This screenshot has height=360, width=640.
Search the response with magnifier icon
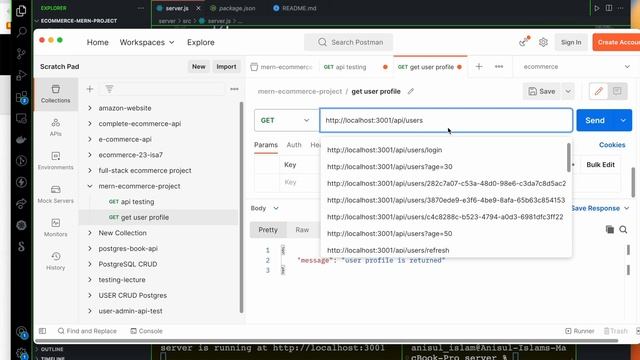point(623,229)
